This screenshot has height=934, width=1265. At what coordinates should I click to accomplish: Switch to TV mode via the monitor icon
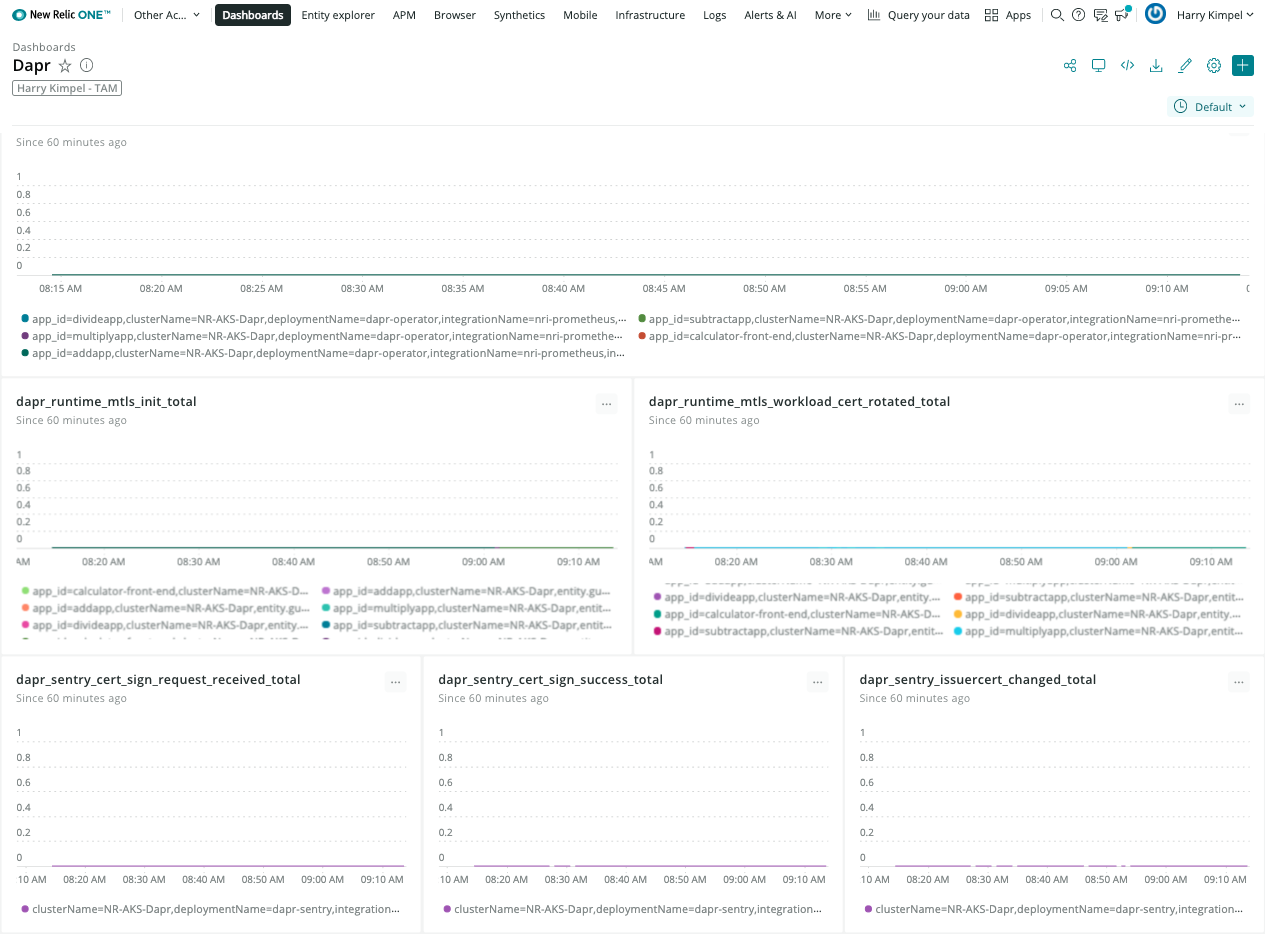click(x=1098, y=66)
